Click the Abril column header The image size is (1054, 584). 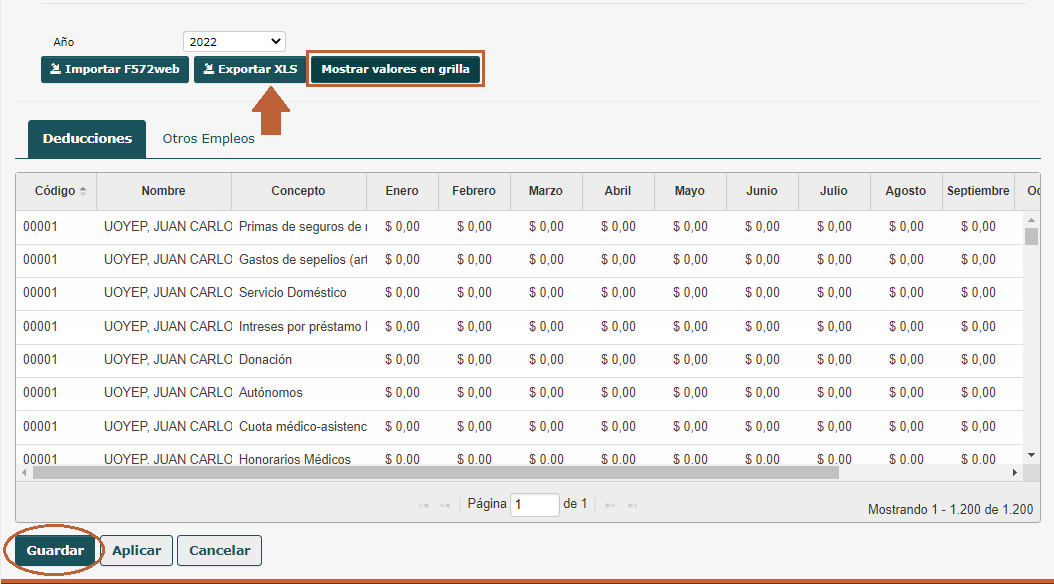[x=618, y=191]
